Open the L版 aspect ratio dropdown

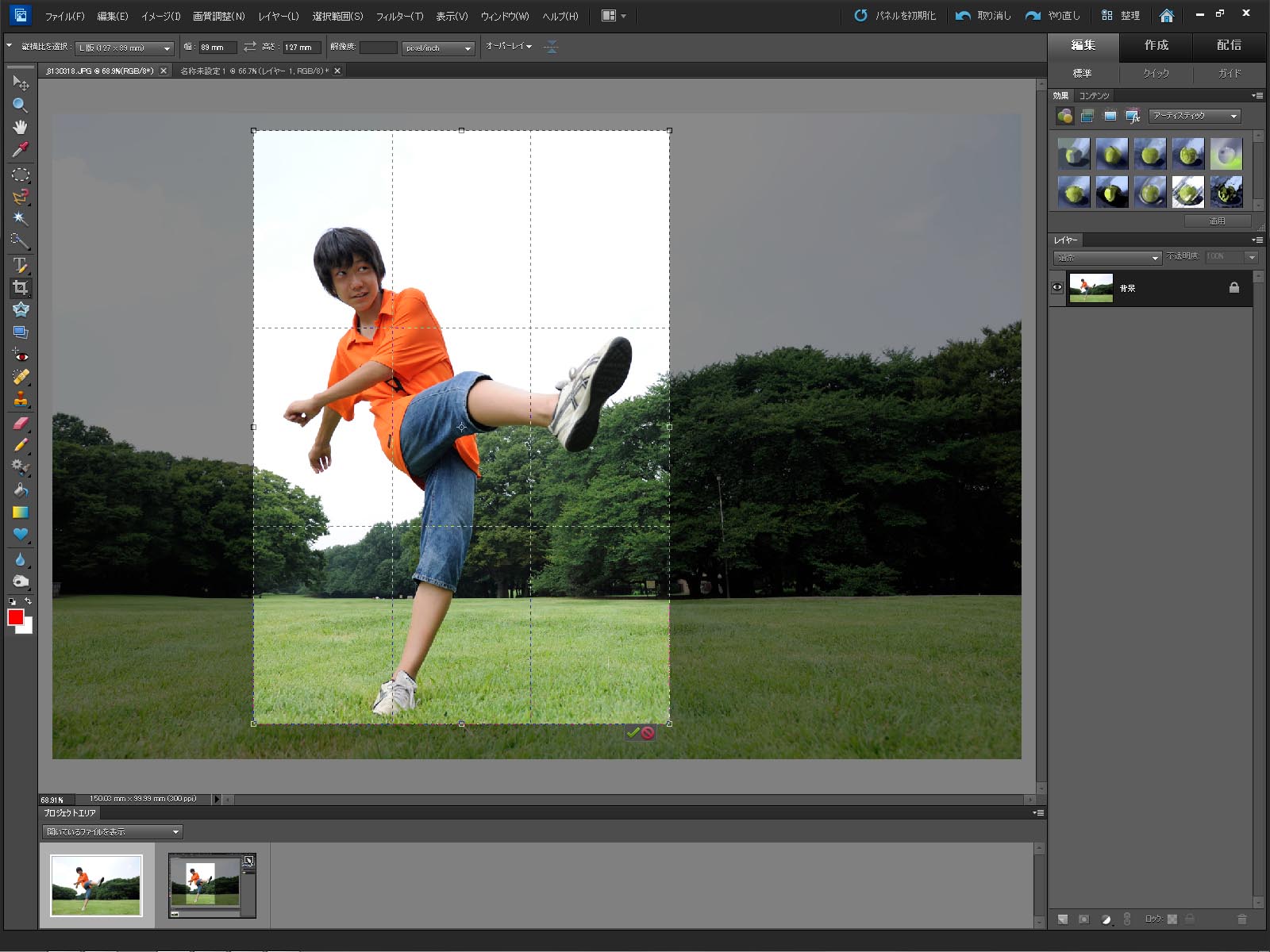coord(125,48)
